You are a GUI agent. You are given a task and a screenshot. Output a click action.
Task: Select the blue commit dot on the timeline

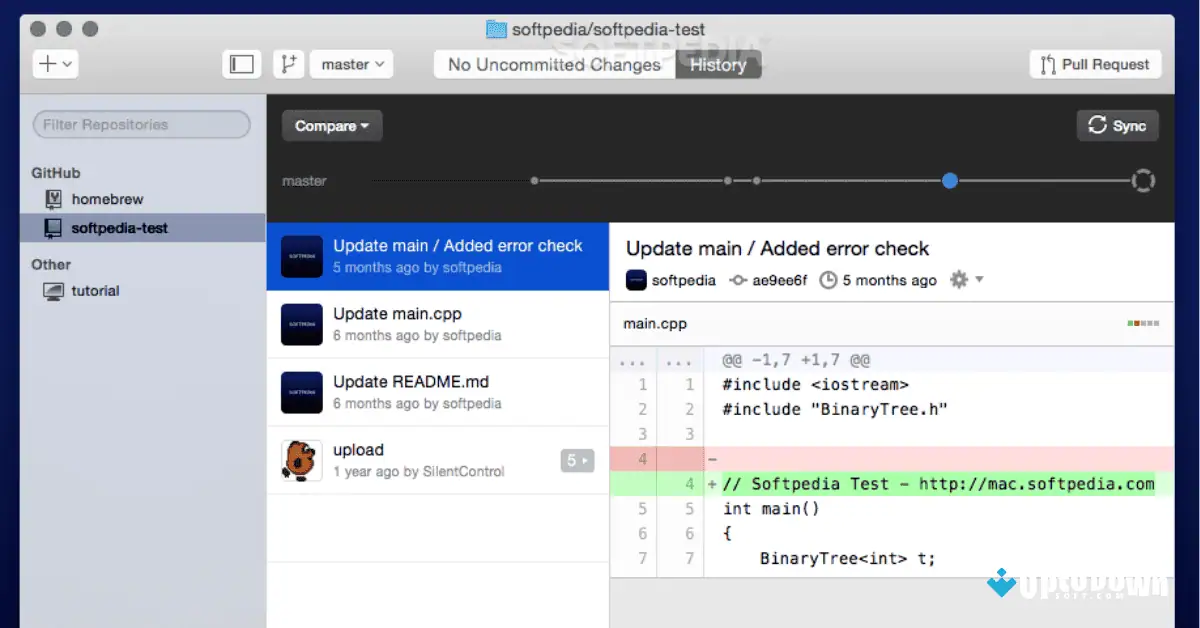click(x=949, y=180)
